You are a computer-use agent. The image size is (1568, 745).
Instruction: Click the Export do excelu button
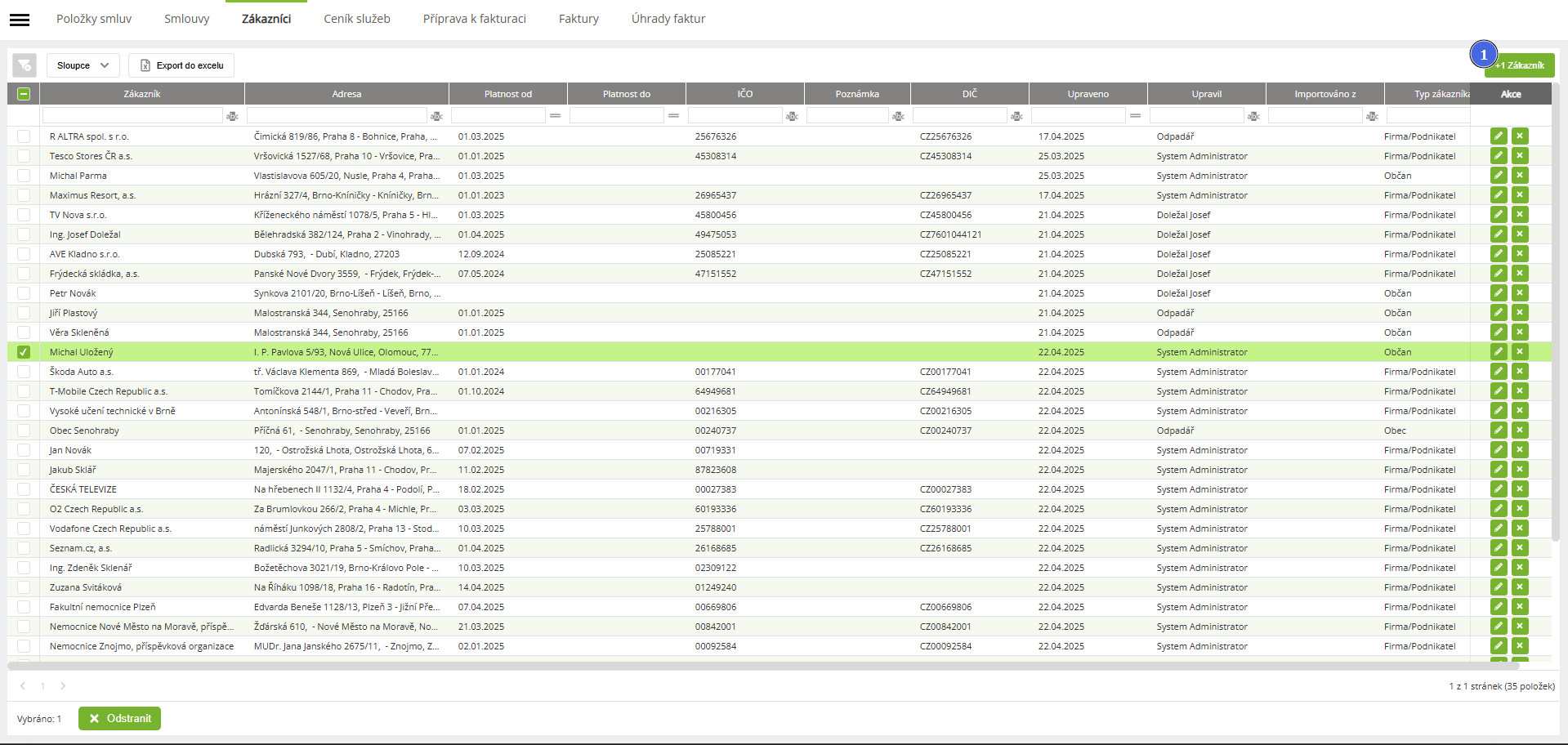point(181,65)
